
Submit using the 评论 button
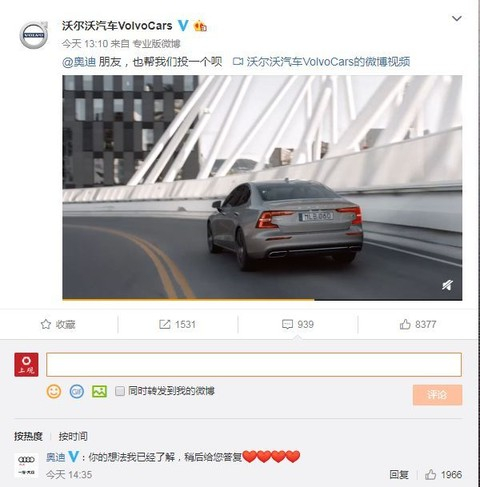click(x=437, y=395)
